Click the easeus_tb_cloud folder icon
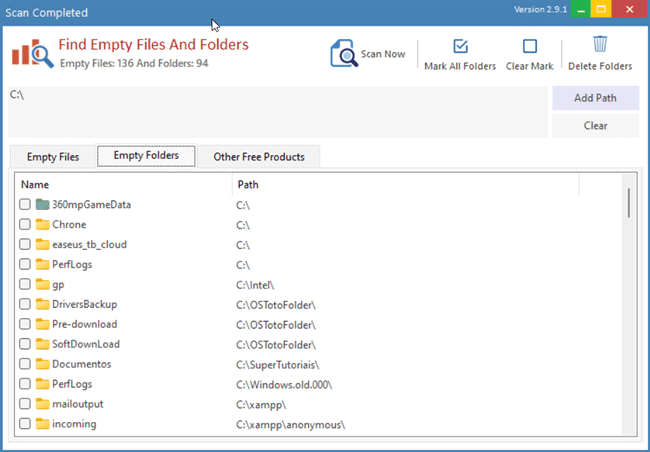This screenshot has width=650, height=452. coord(42,244)
